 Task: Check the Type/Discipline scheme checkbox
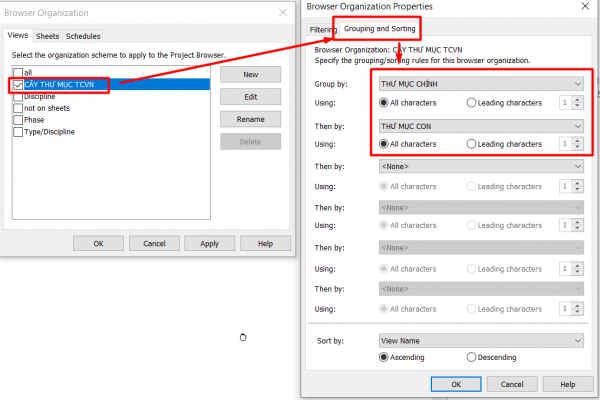(17, 132)
